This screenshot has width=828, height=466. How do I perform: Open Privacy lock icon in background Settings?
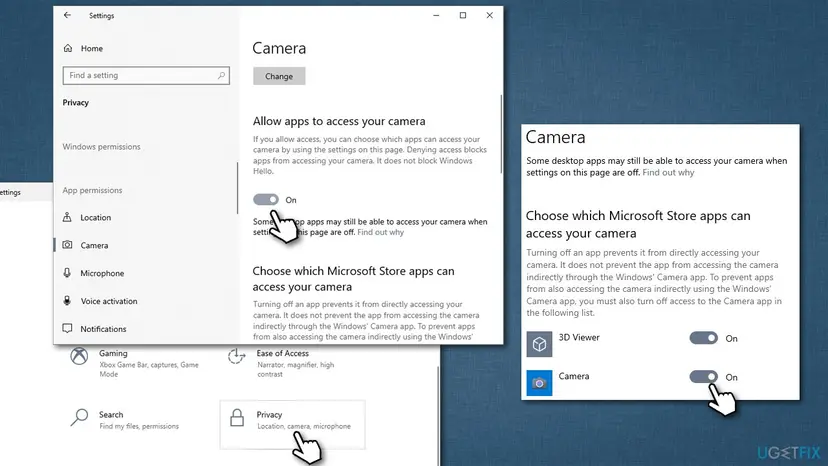click(x=237, y=417)
